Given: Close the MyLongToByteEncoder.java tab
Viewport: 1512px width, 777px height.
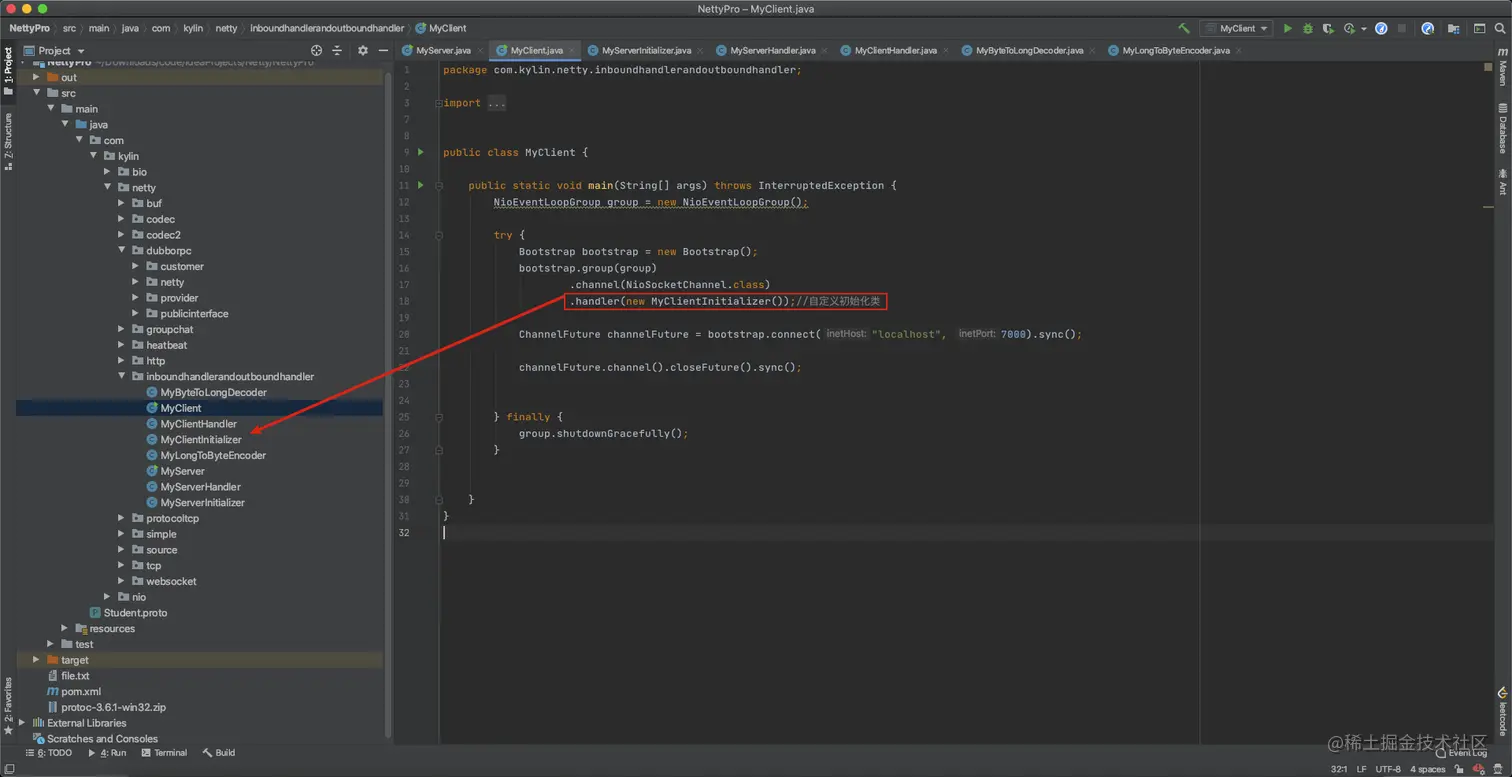Looking at the screenshot, I should (1240, 50).
